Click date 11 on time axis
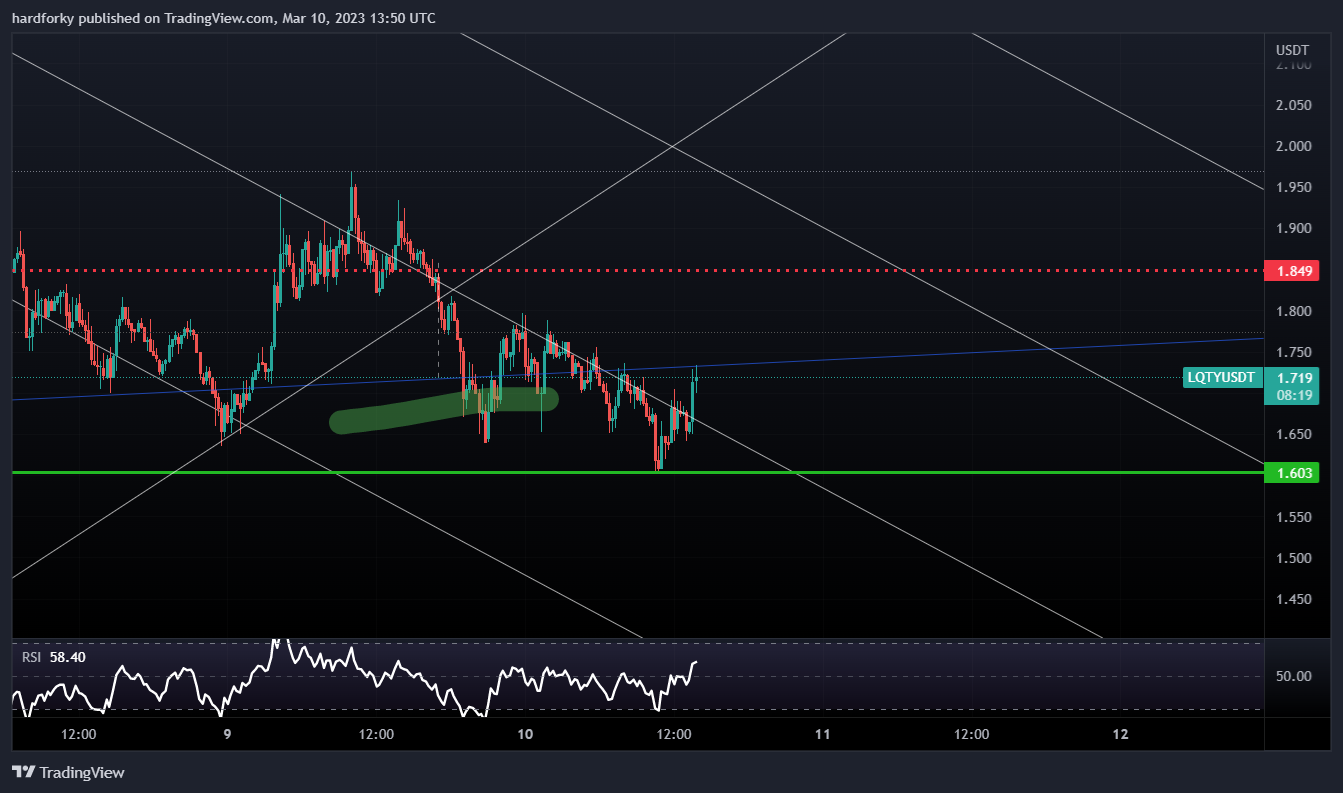The height and width of the screenshot is (793, 1343). 822,734
